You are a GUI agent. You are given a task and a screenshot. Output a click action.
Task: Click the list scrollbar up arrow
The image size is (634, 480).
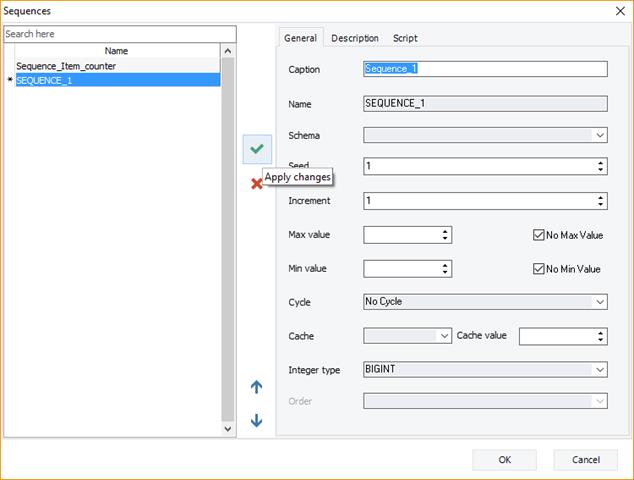pos(228,51)
